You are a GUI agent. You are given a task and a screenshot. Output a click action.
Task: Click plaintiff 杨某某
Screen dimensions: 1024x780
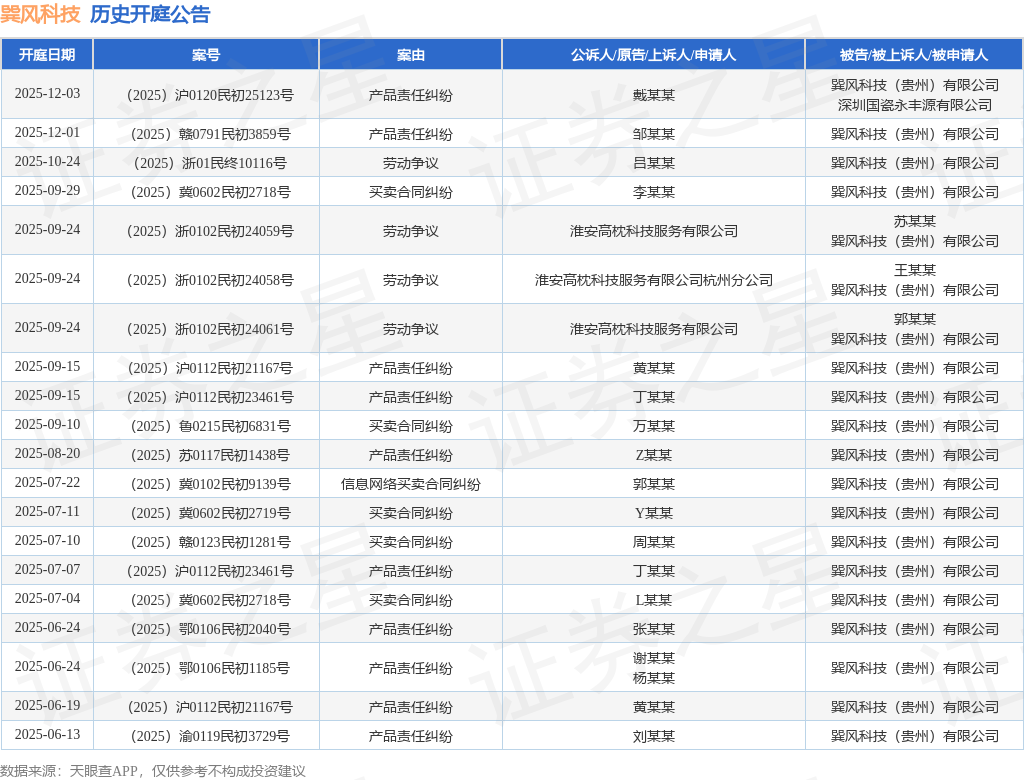coord(654,677)
